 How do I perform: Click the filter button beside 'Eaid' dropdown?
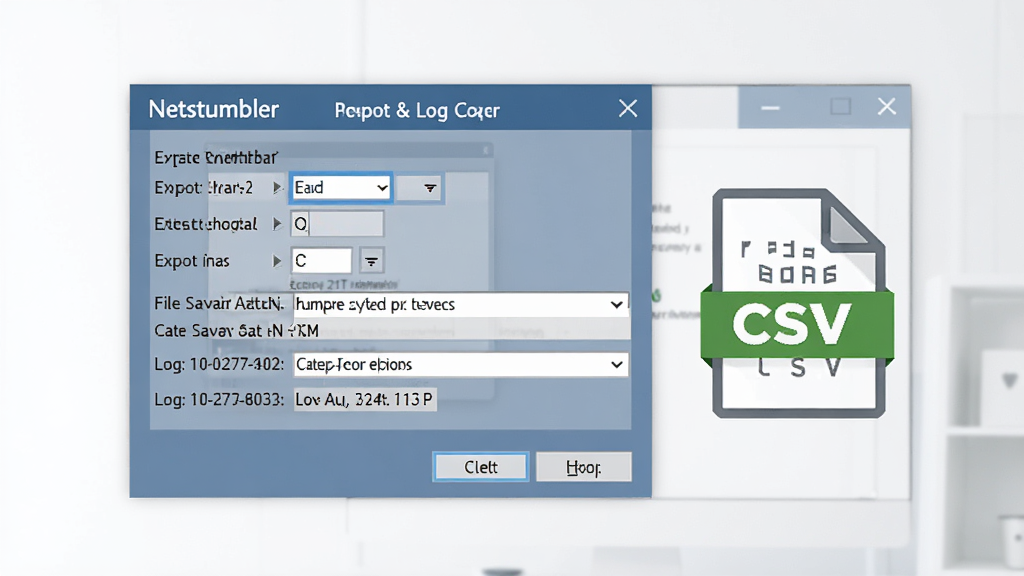[x=419, y=188]
